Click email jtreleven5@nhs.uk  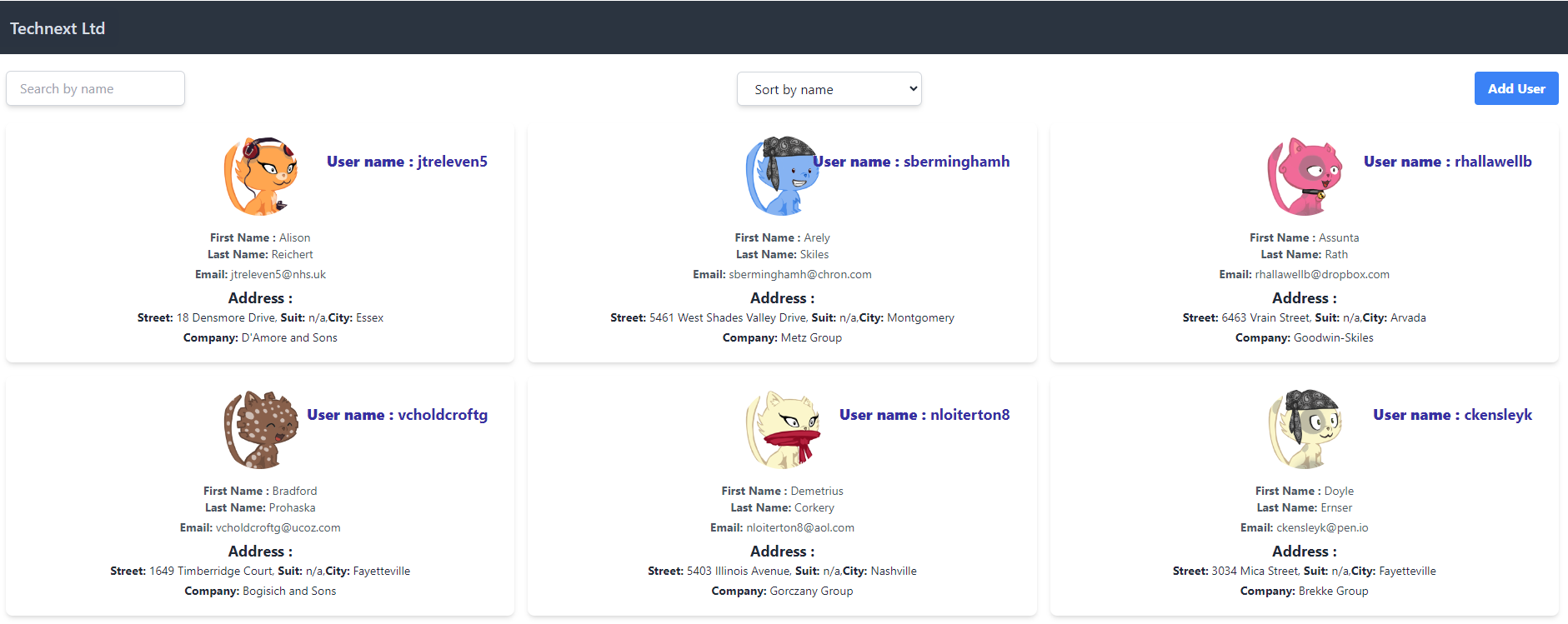tap(278, 274)
